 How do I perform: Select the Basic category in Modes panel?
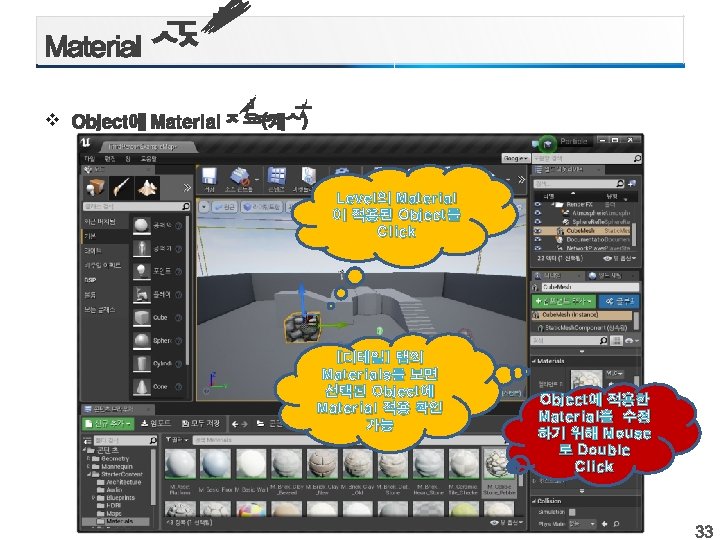pyautogui.click(x=105, y=236)
